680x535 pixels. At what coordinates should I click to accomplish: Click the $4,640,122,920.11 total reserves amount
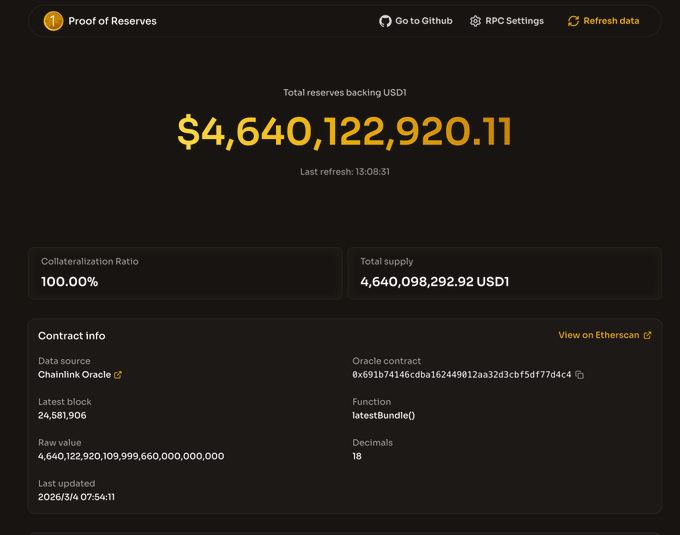click(x=344, y=132)
